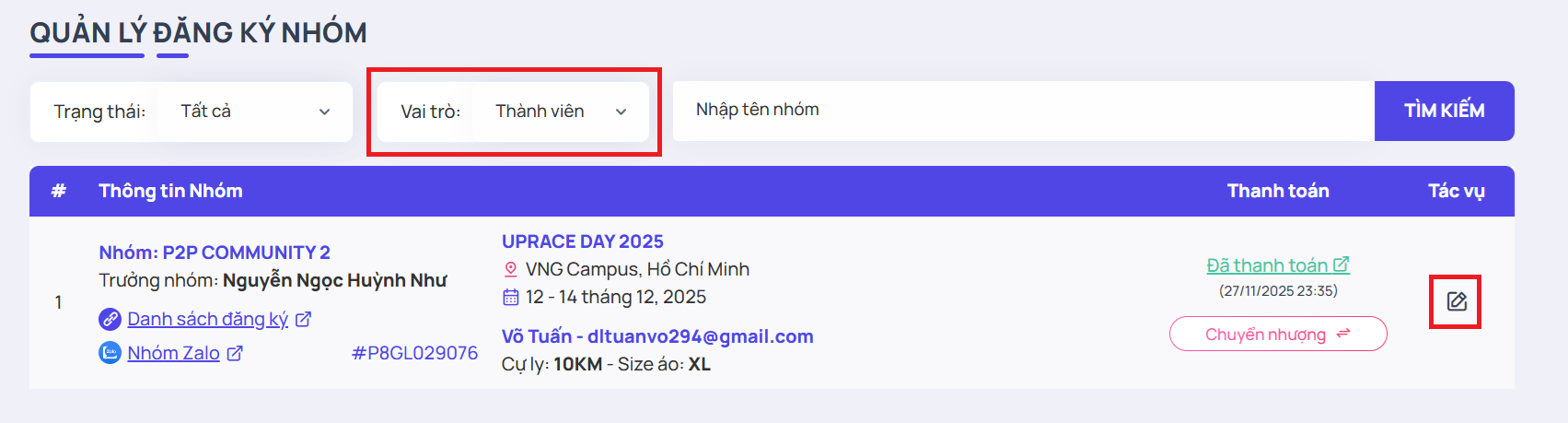The width and height of the screenshot is (1568, 423).
Task: Click the purple chain-link icon beside Danh sách đăng ký
Action: coord(110,320)
